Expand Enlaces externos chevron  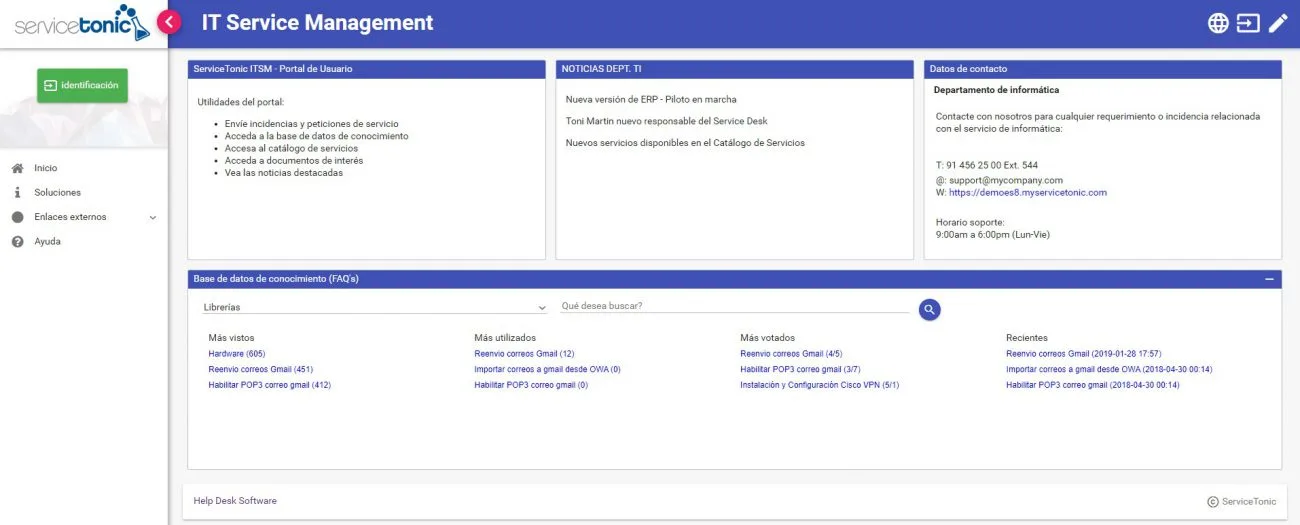click(153, 217)
